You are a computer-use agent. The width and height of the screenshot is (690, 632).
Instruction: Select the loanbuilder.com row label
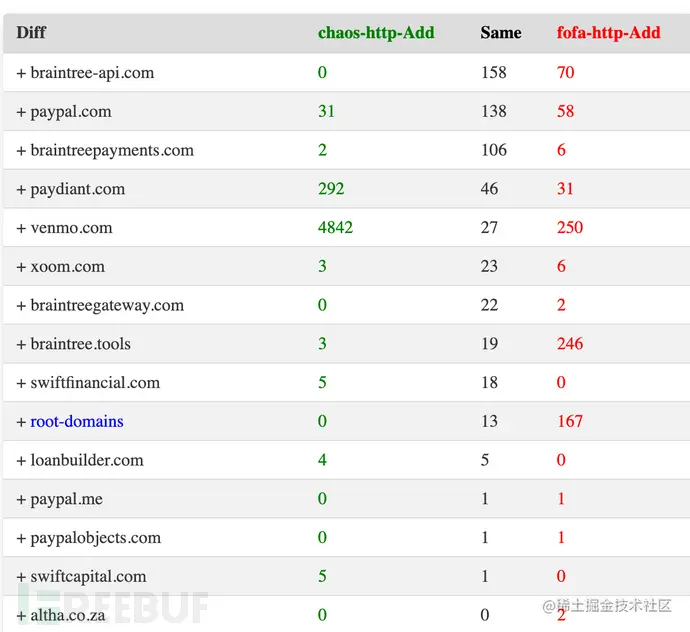point(87,460)
